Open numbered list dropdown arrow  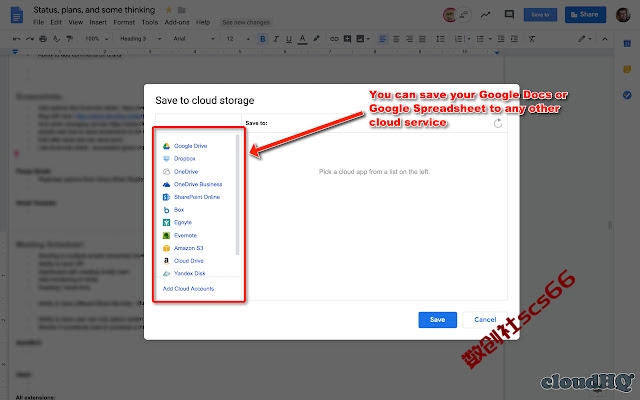pos(469,39)
